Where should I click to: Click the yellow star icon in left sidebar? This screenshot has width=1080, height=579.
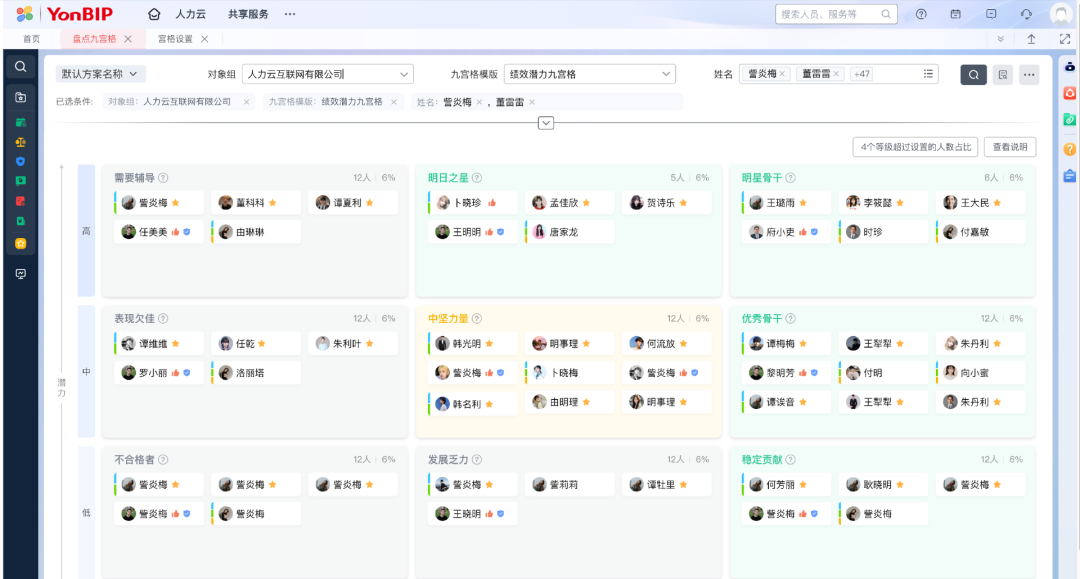point(20,243)
